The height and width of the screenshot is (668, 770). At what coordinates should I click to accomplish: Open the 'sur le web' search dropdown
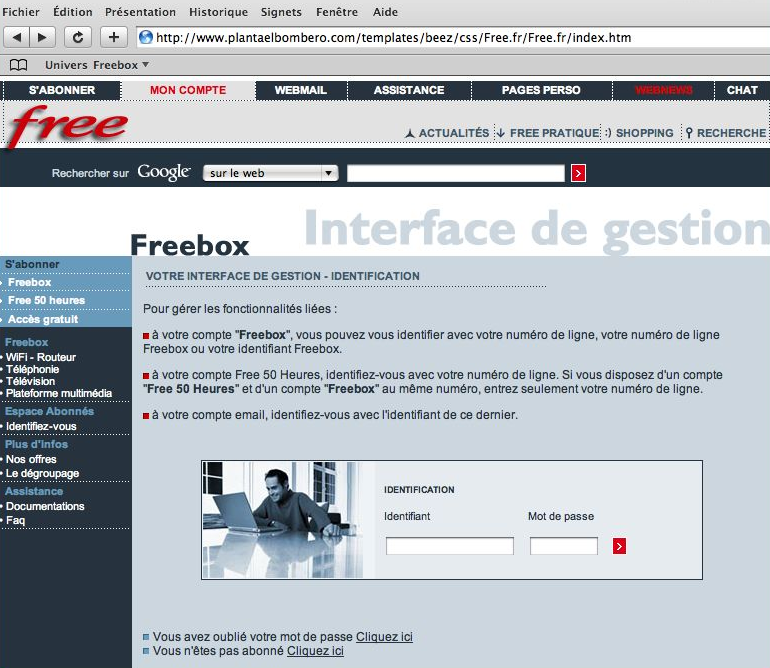click(271, 173)
